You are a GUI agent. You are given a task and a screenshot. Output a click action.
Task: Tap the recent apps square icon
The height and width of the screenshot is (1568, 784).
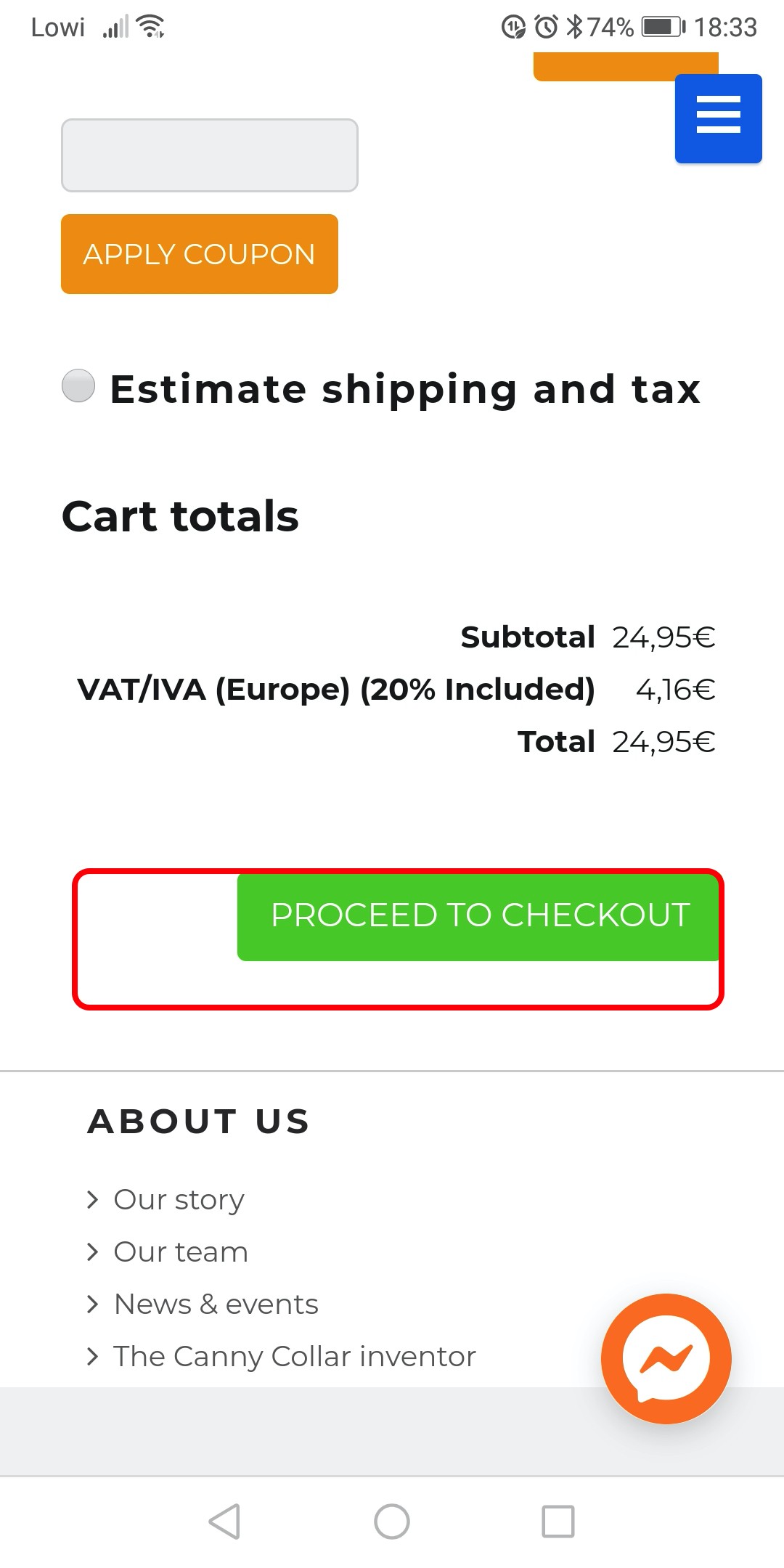(558, 1521)
